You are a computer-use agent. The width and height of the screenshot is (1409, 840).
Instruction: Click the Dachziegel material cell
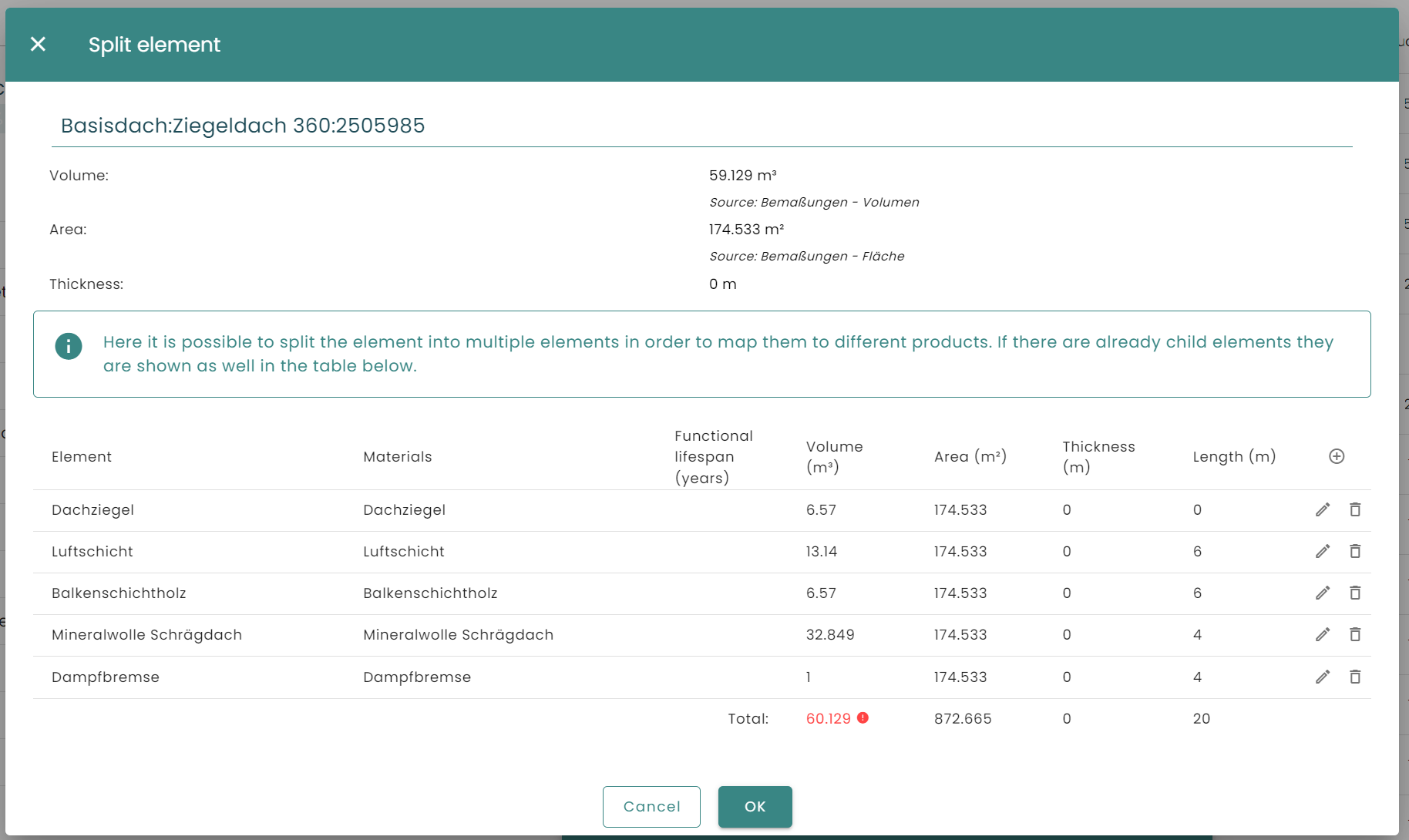tap(405, 510)
